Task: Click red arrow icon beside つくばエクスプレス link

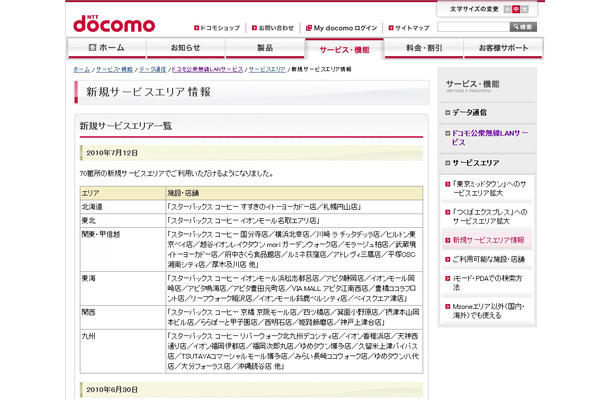Action: coord(447,212)
